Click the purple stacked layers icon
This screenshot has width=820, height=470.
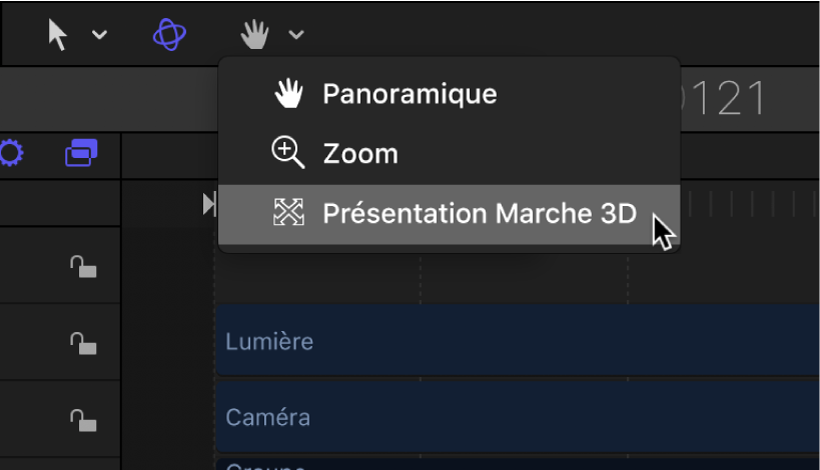coord(81,153)
